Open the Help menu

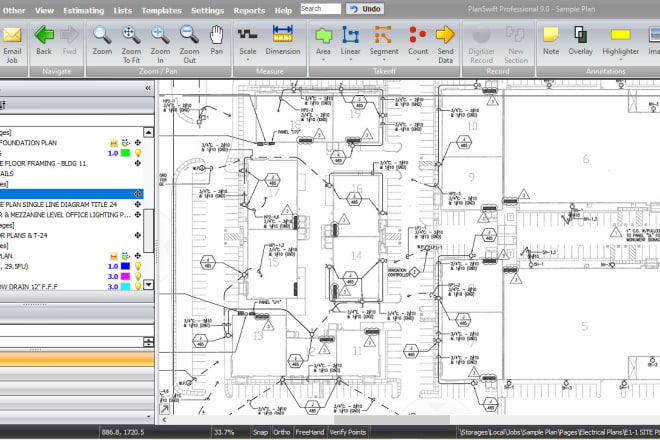pyautogui.click(x=283, y=11)
